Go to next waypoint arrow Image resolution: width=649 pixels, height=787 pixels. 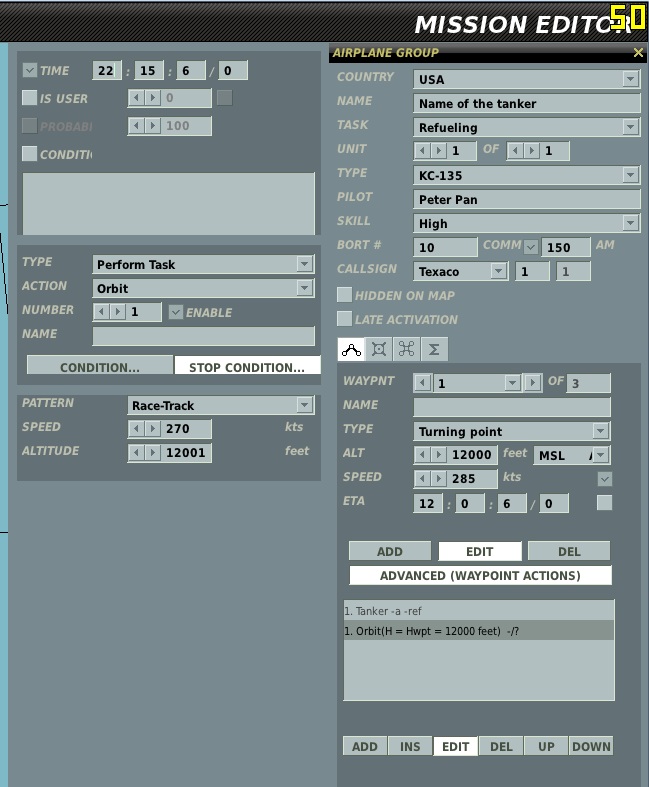(532, 383)
